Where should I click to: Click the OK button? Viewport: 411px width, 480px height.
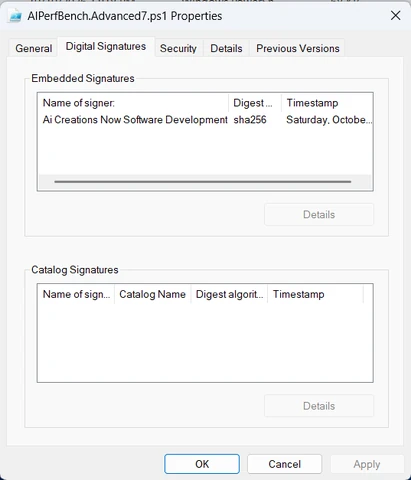[202, 464]
